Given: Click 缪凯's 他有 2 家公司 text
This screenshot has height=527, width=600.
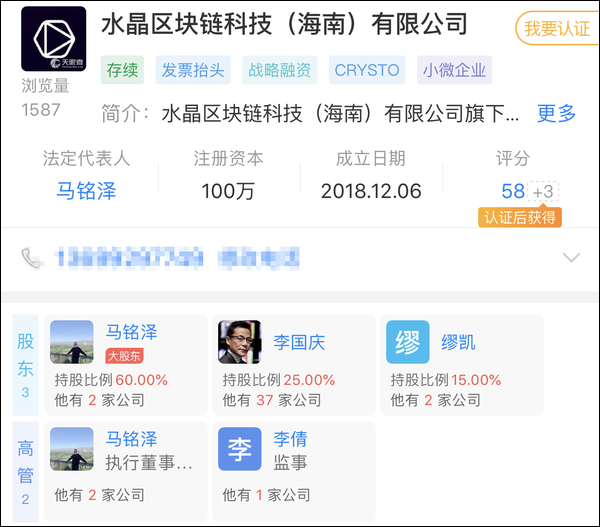Looking at the screenshot, I should (x=435, y=400).
